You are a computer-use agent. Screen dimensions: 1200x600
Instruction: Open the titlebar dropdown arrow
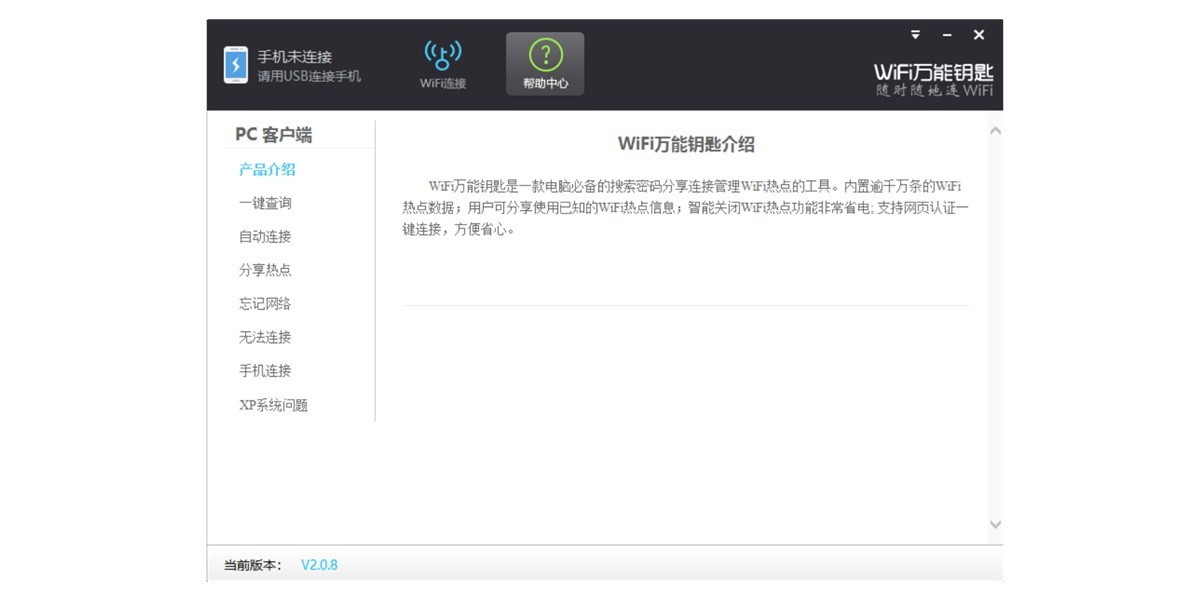coord(915,35)
